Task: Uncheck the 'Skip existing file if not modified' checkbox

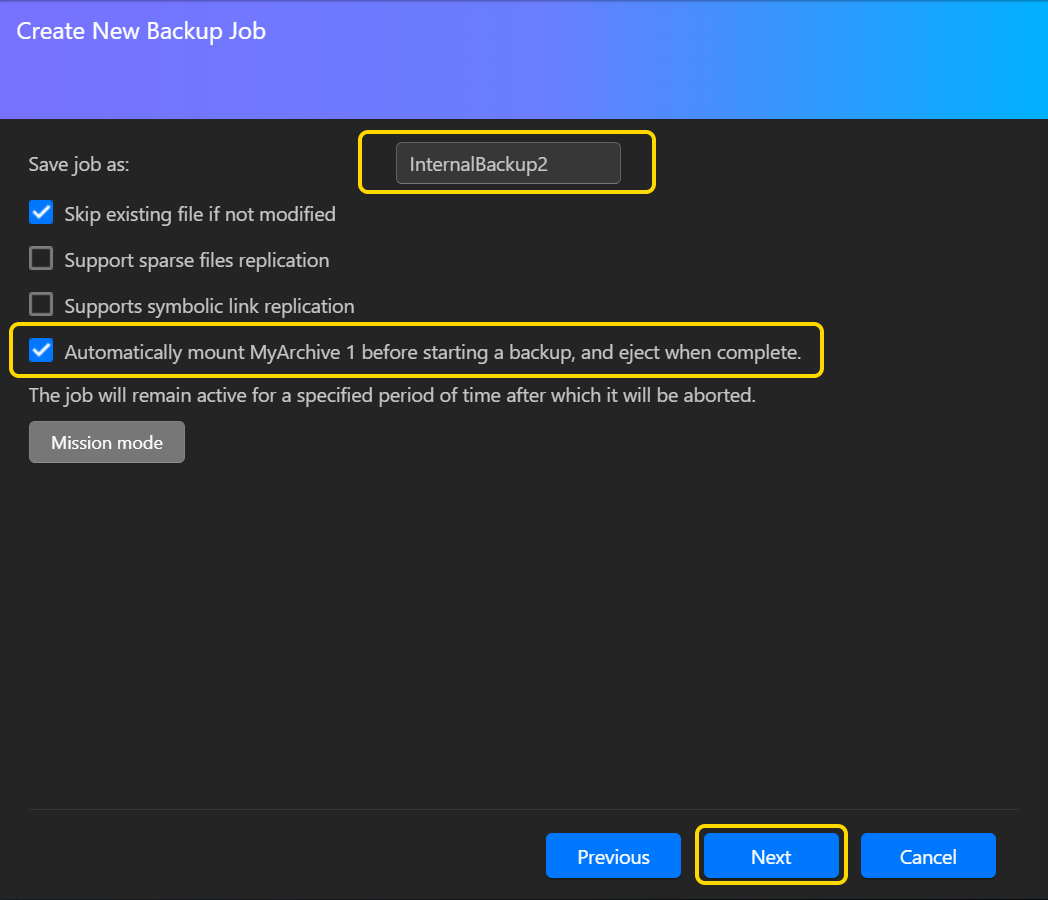Action: pos(41,213)
